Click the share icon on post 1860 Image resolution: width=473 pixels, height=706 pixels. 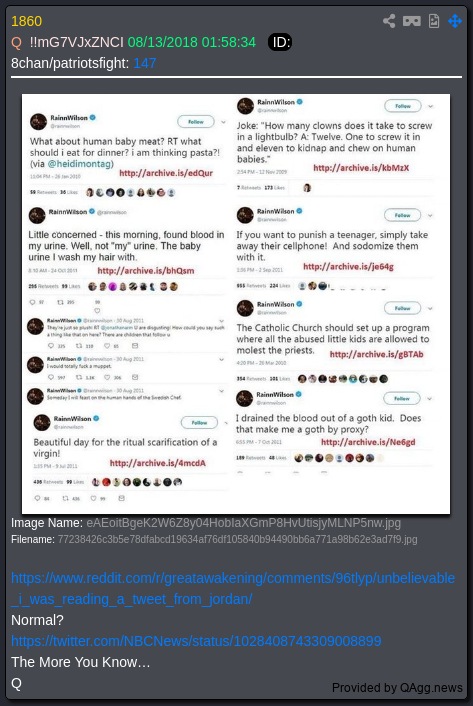pos(389,21)
